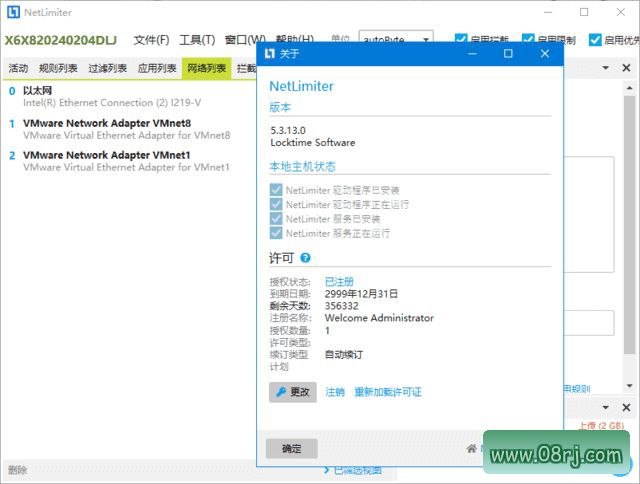Click the 更改 license button with key icon
This screenshot has height=484, width=640.
click(x=293, y=392)
